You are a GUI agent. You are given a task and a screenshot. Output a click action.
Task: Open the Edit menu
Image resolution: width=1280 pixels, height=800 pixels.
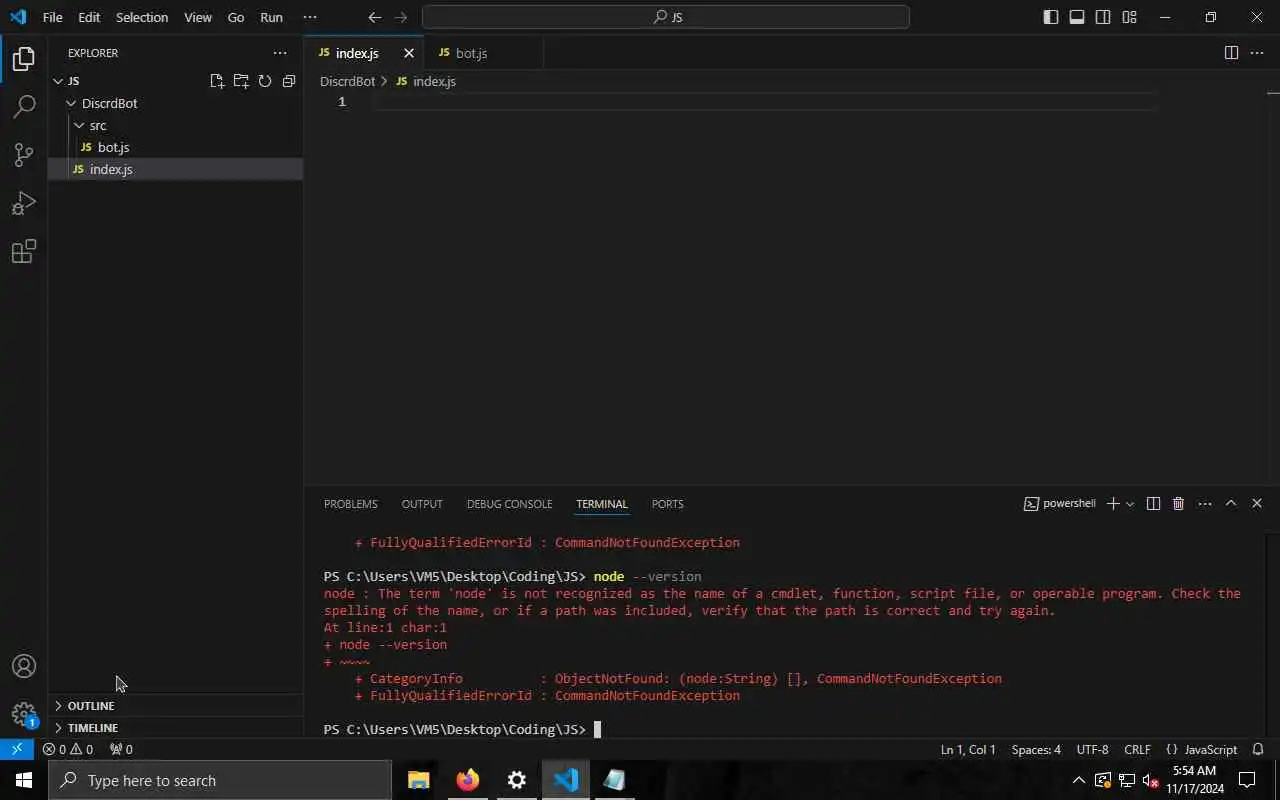pyautogui.click(x=89, y=17)
